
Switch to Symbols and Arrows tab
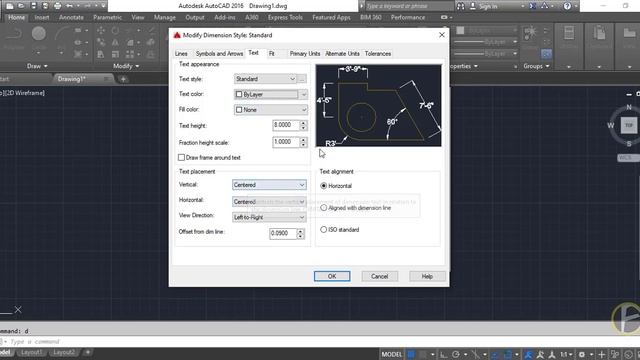(x=219, y=53)
